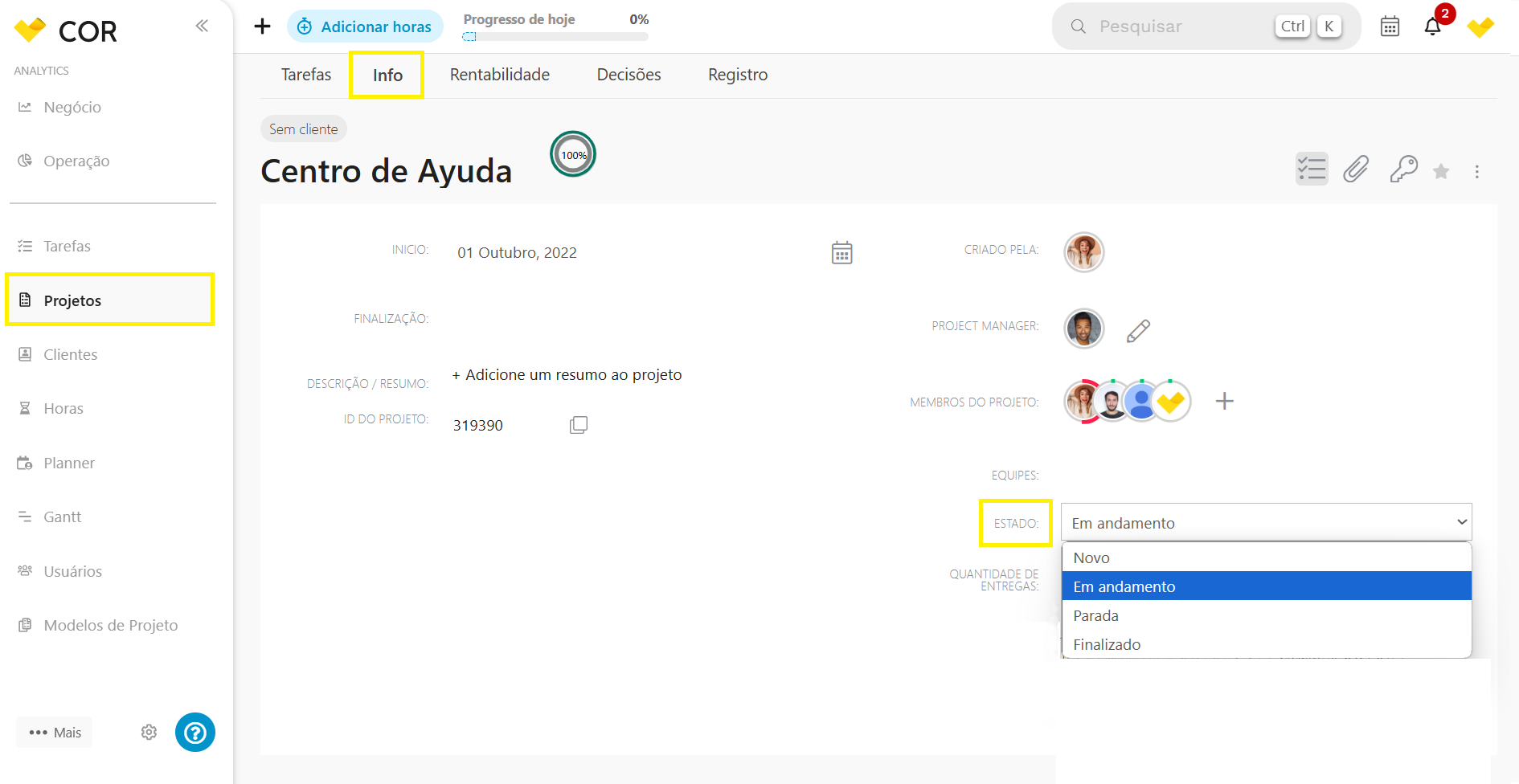
Task: Focus the Pesquisar search field
Action: pos(1206,27)
